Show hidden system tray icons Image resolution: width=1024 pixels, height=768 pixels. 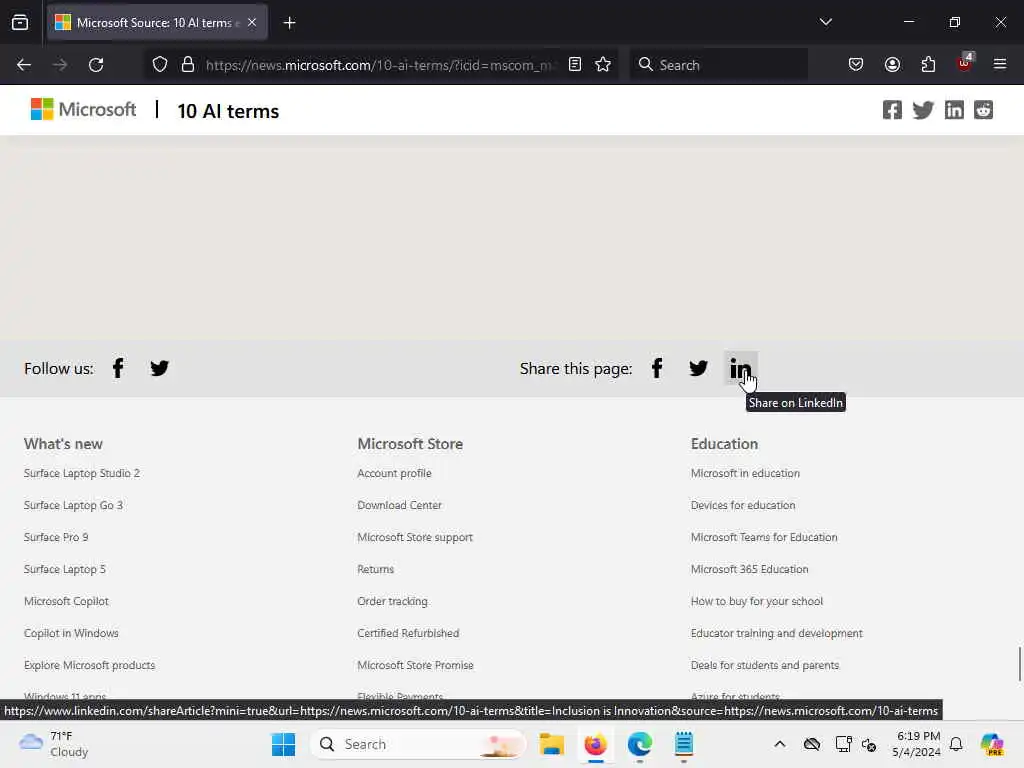point(780,744)
